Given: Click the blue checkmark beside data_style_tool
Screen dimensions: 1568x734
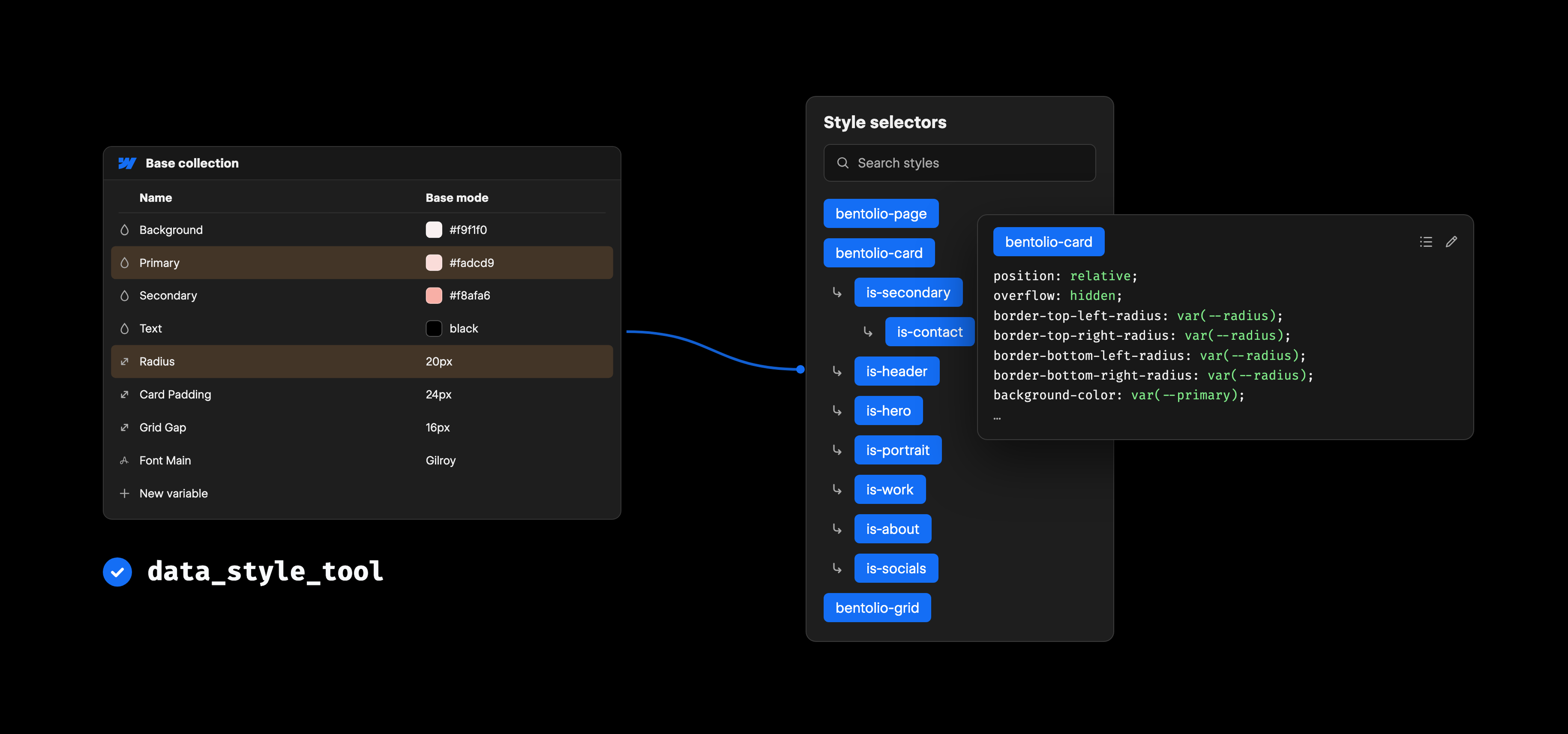Looking at the screenshot, I should [117, 572].
